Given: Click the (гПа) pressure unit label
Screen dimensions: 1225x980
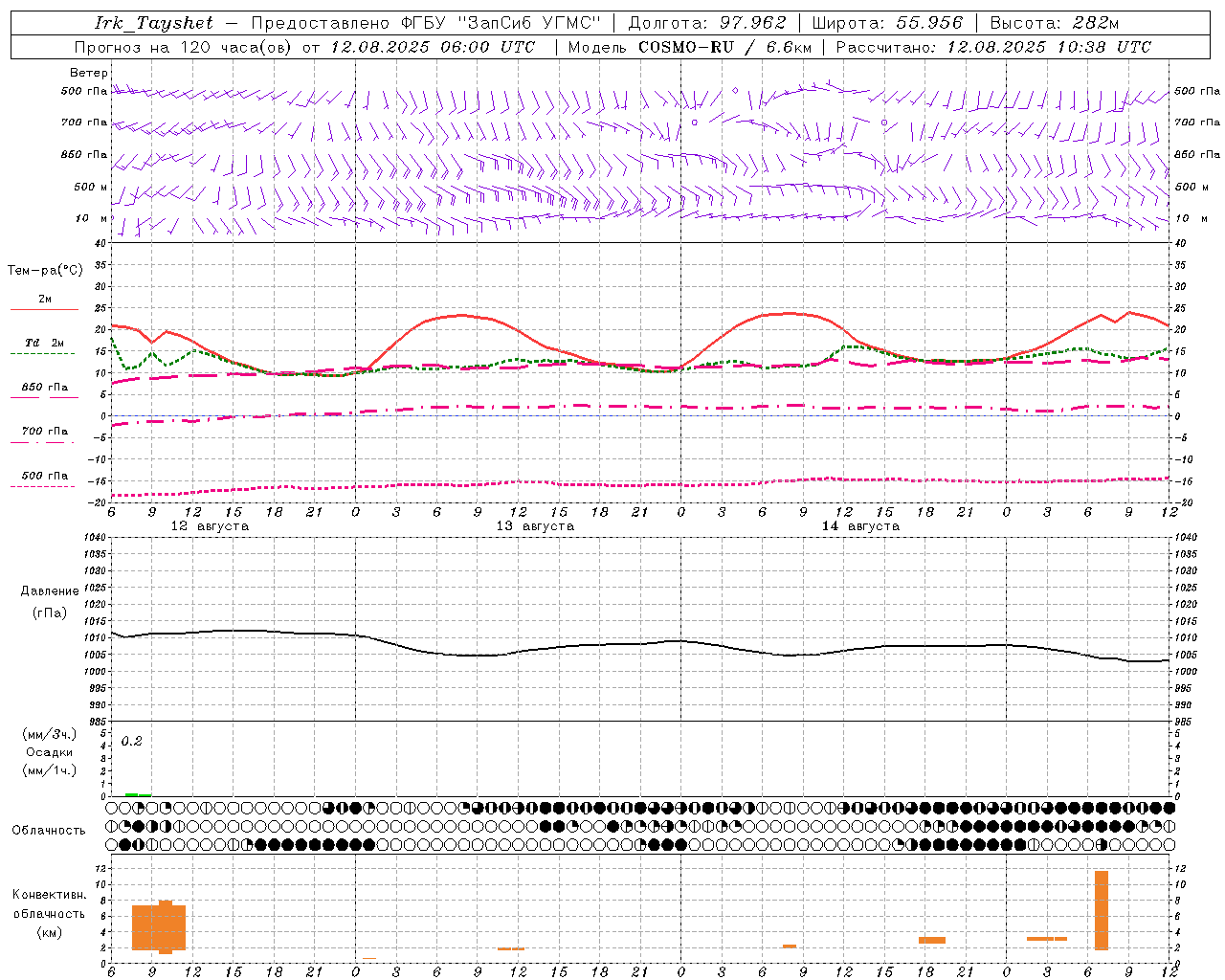Looking at the screenshot, I should [50, 613].
